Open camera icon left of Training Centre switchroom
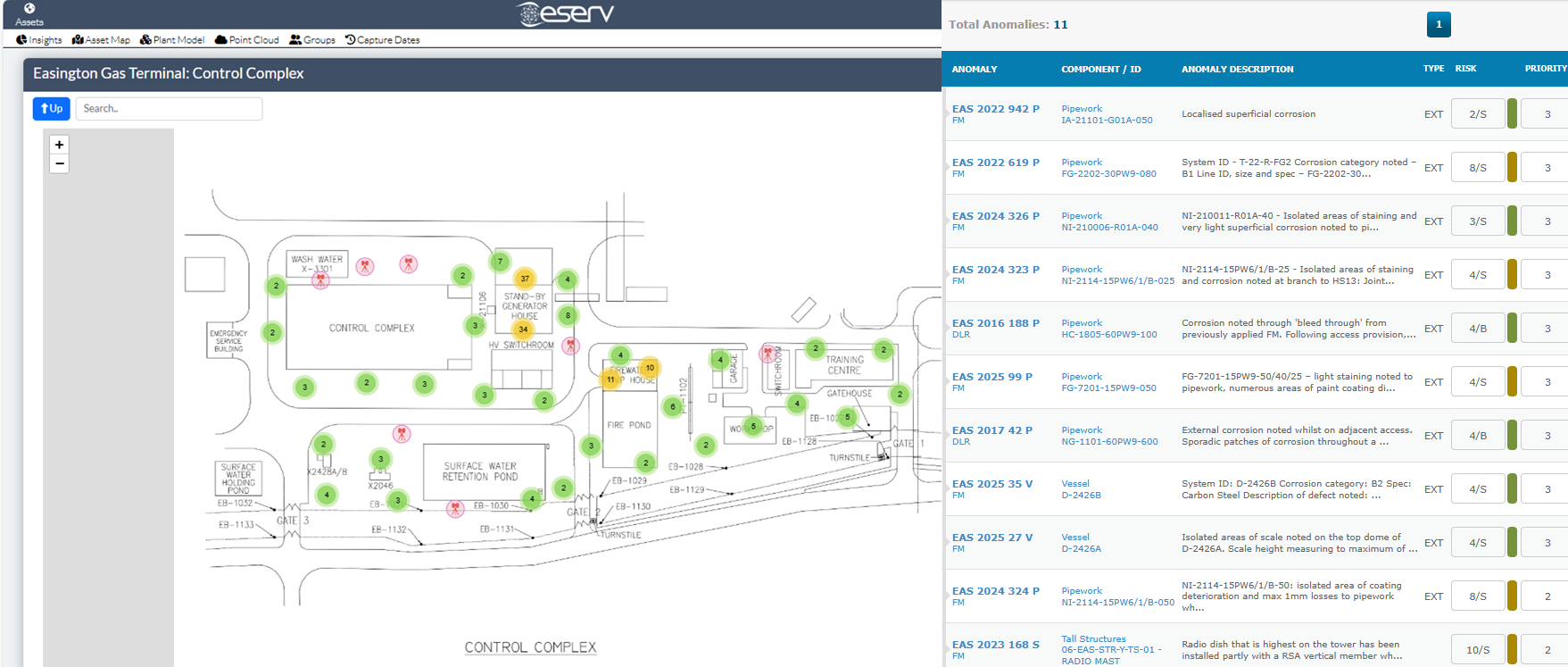This screenshot has width=1568, height=667. point(767,353)
